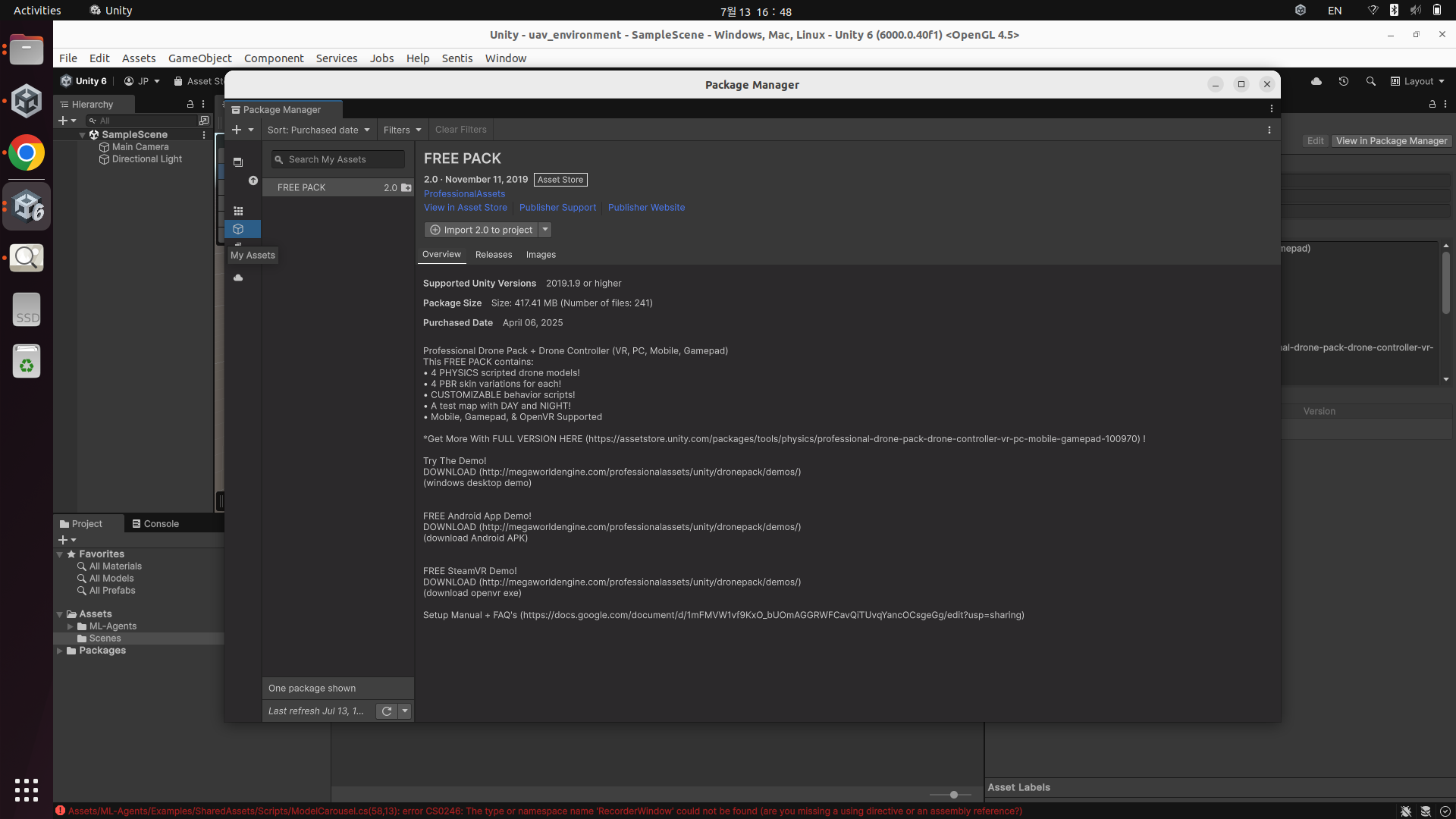
Task: Collapse the SampleScene hierarchy node
Action: [x=82, y=135]
